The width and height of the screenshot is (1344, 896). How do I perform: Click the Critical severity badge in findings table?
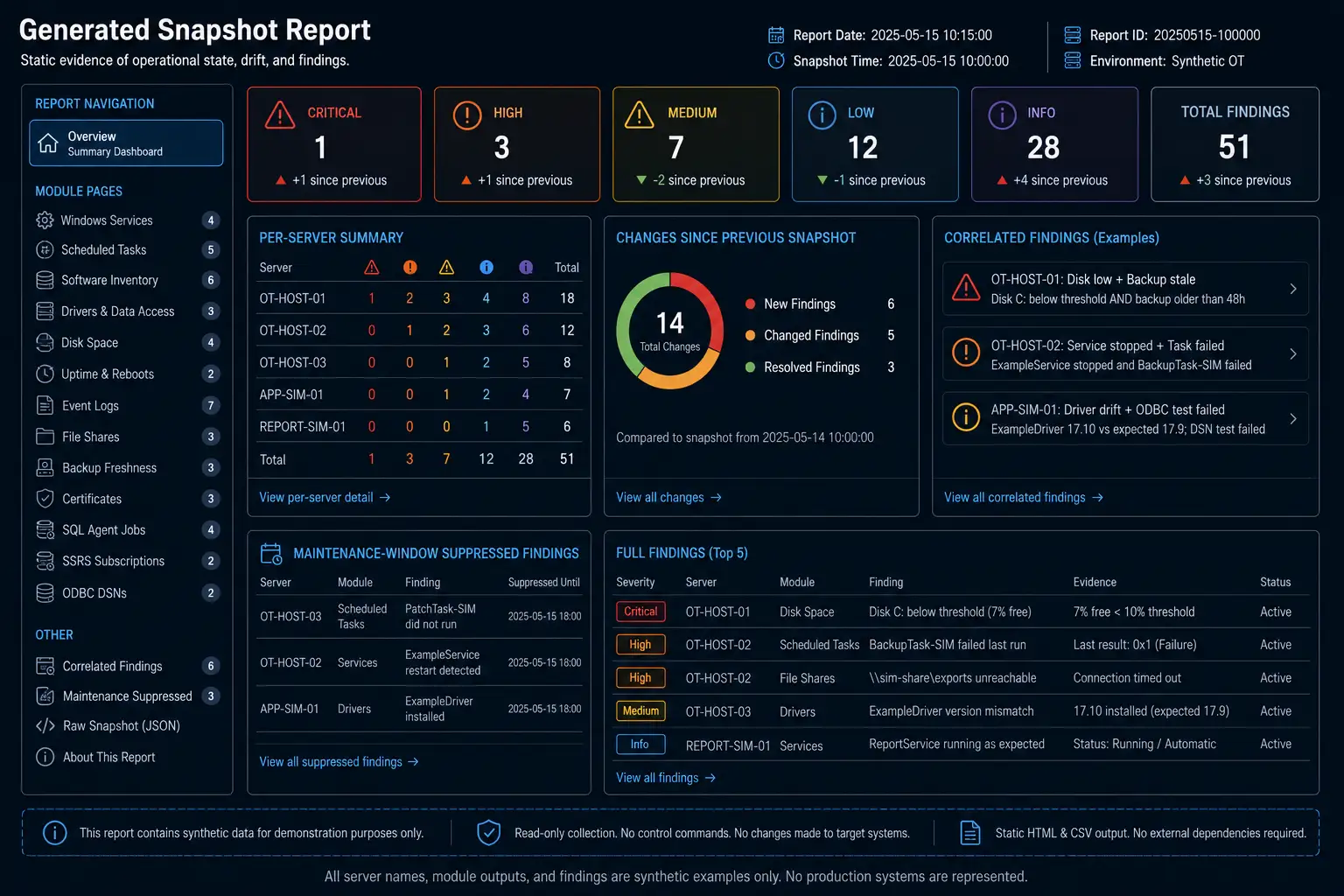pos(640,612)
